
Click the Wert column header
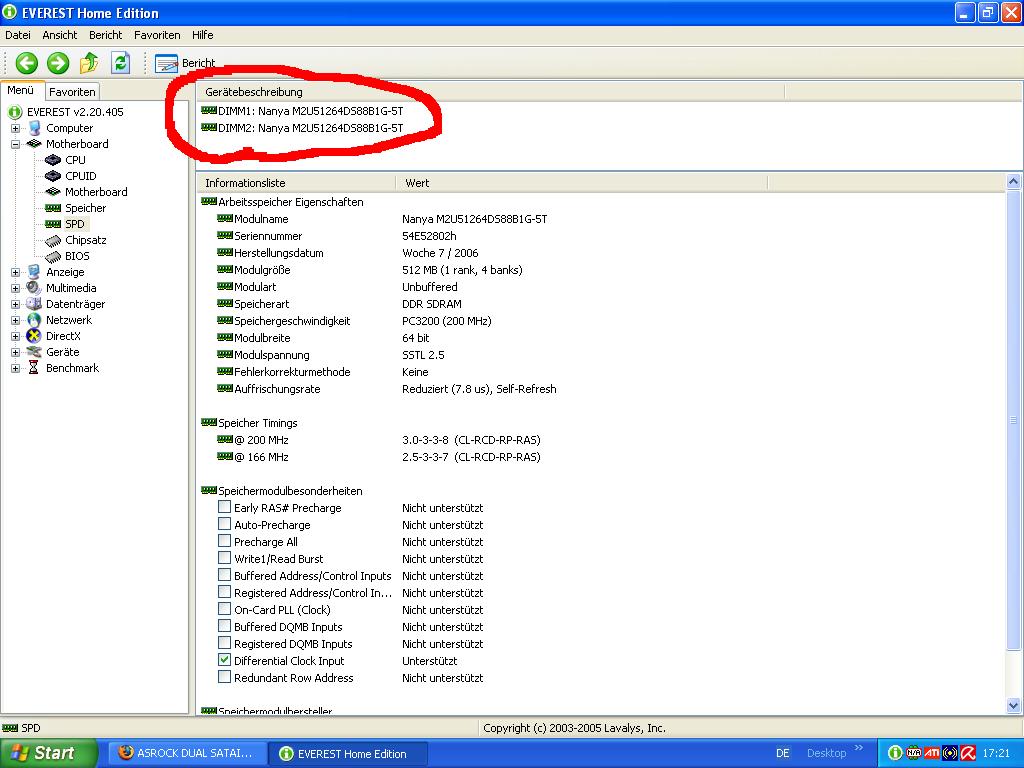(581, 183)
